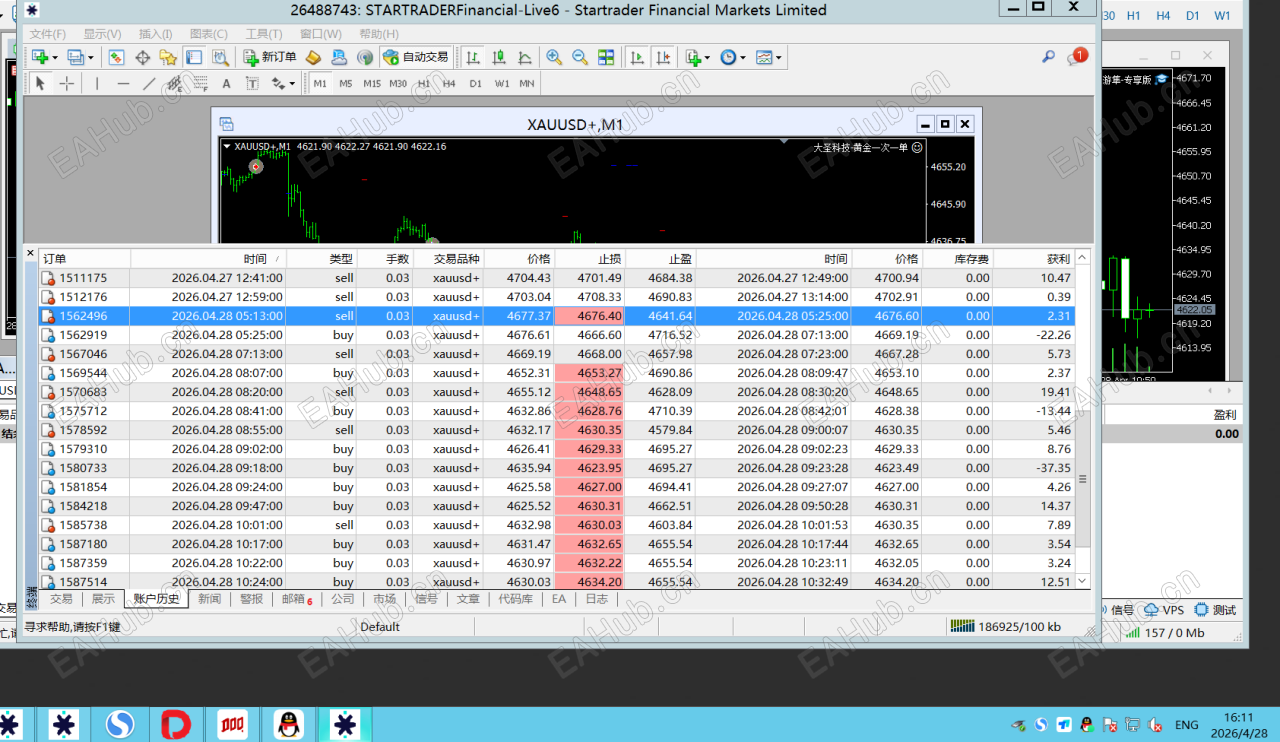Select the Crosshair cursor tool
The height and width of the screenshot is (742, 1280).
click(66, 83)
